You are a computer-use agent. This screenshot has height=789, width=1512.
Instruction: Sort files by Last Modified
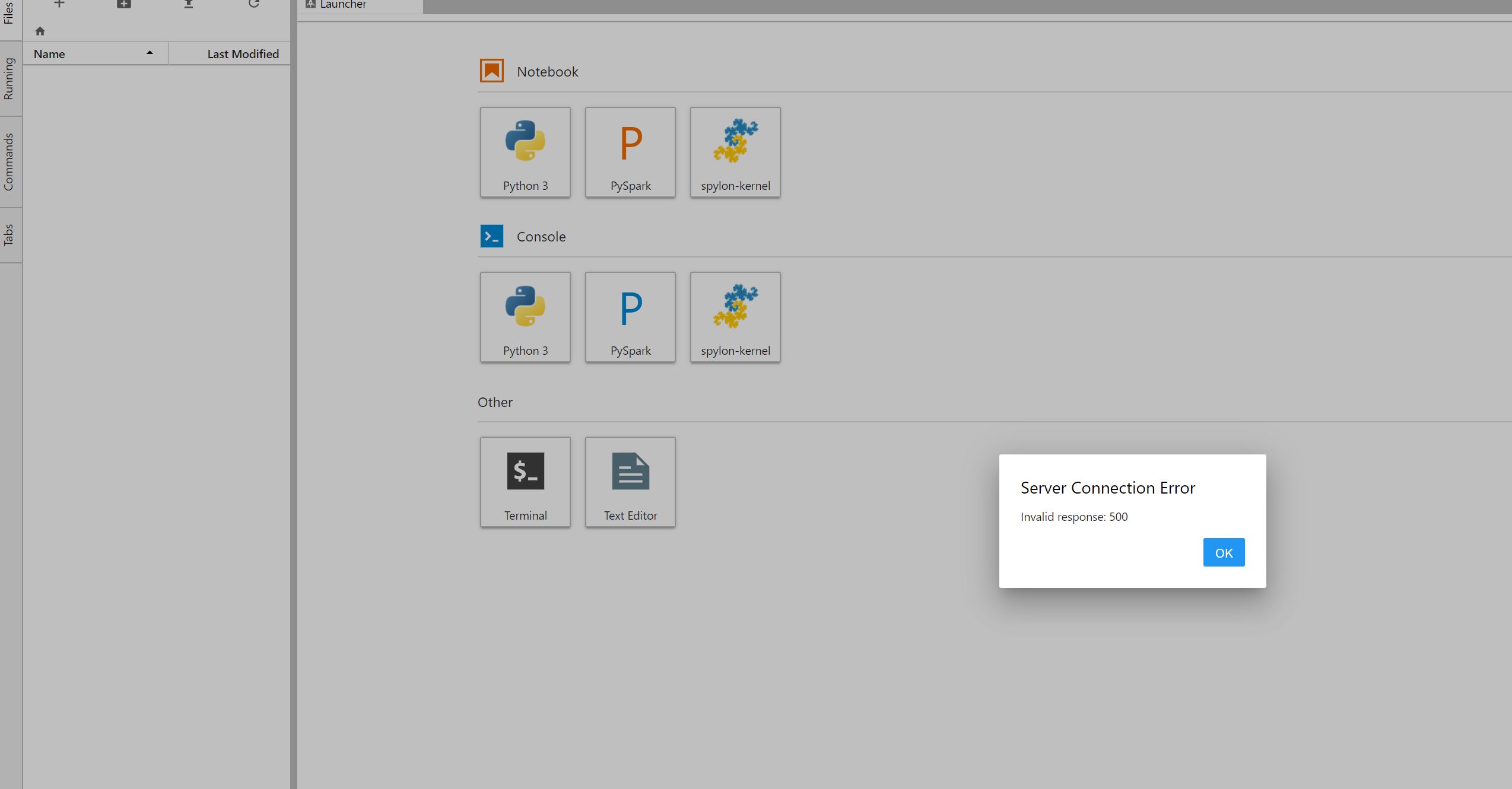pyautogui.click(x=243, y=53)
